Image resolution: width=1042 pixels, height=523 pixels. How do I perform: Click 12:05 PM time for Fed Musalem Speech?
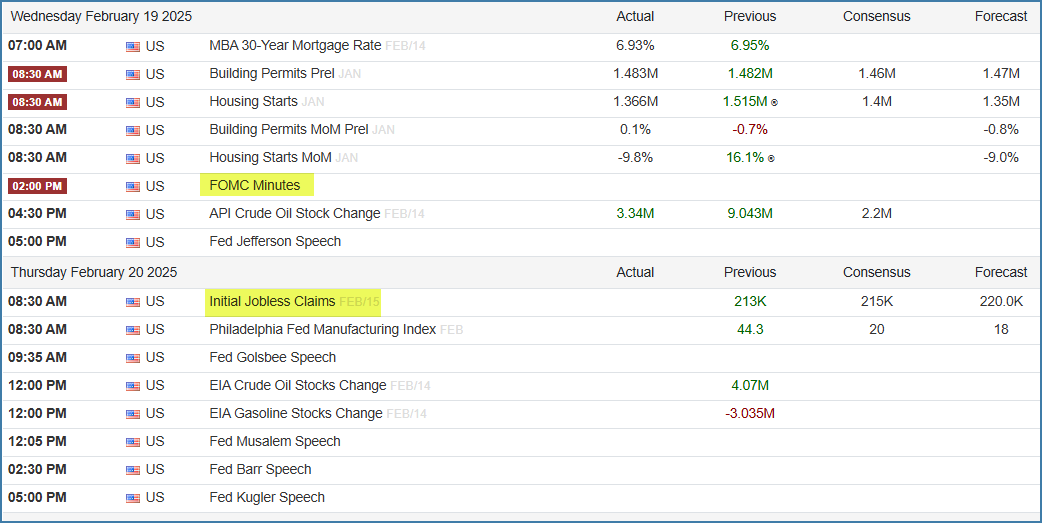(37, 441)
